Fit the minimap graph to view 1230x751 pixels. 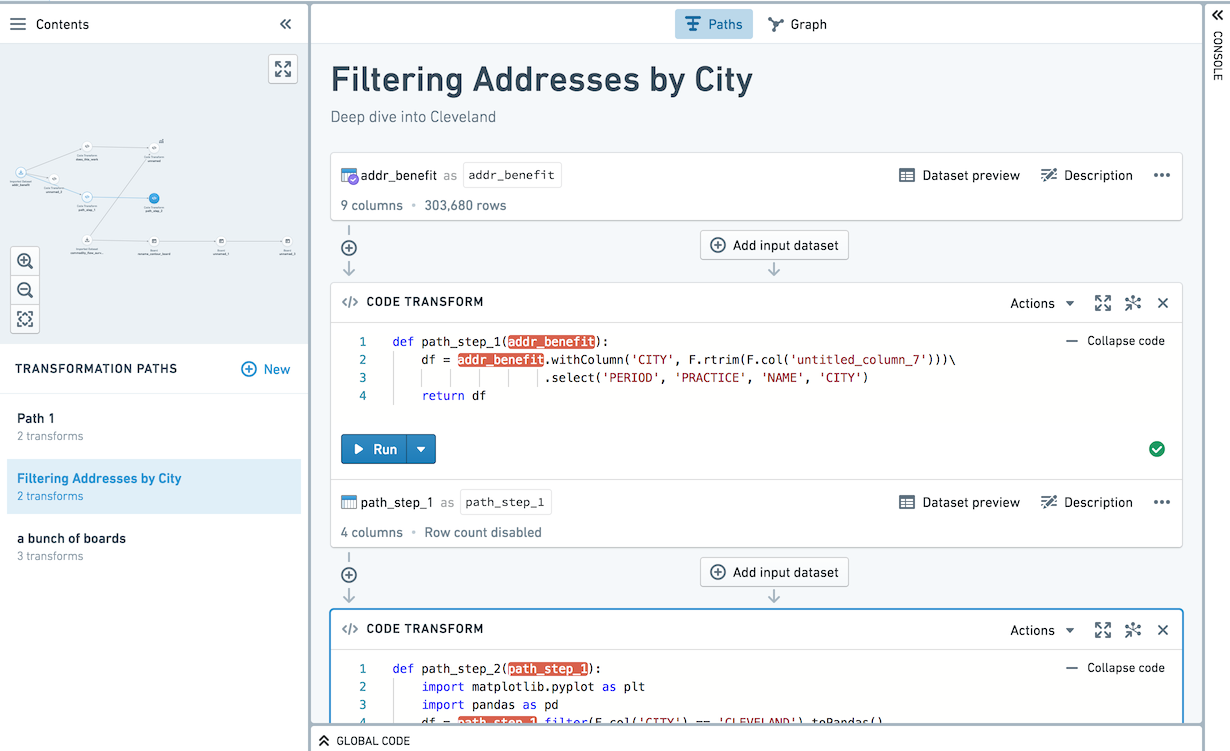point(25,319)
